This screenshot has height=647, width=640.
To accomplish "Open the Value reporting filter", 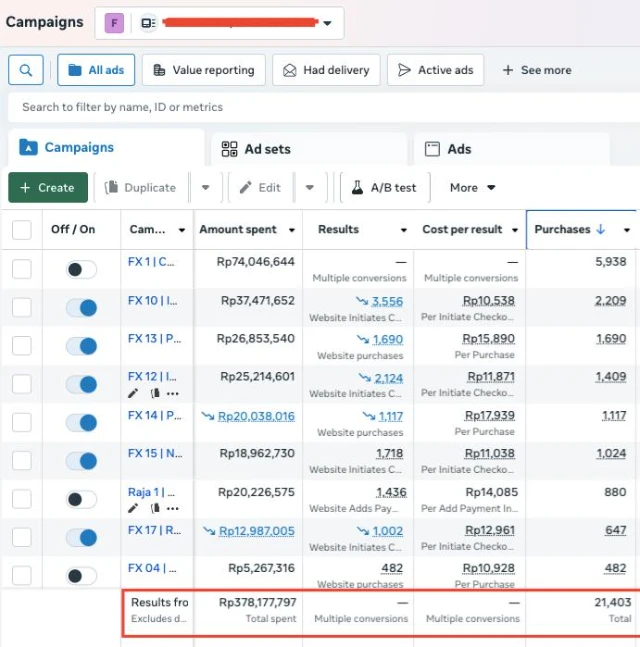I will coord(204,70).
